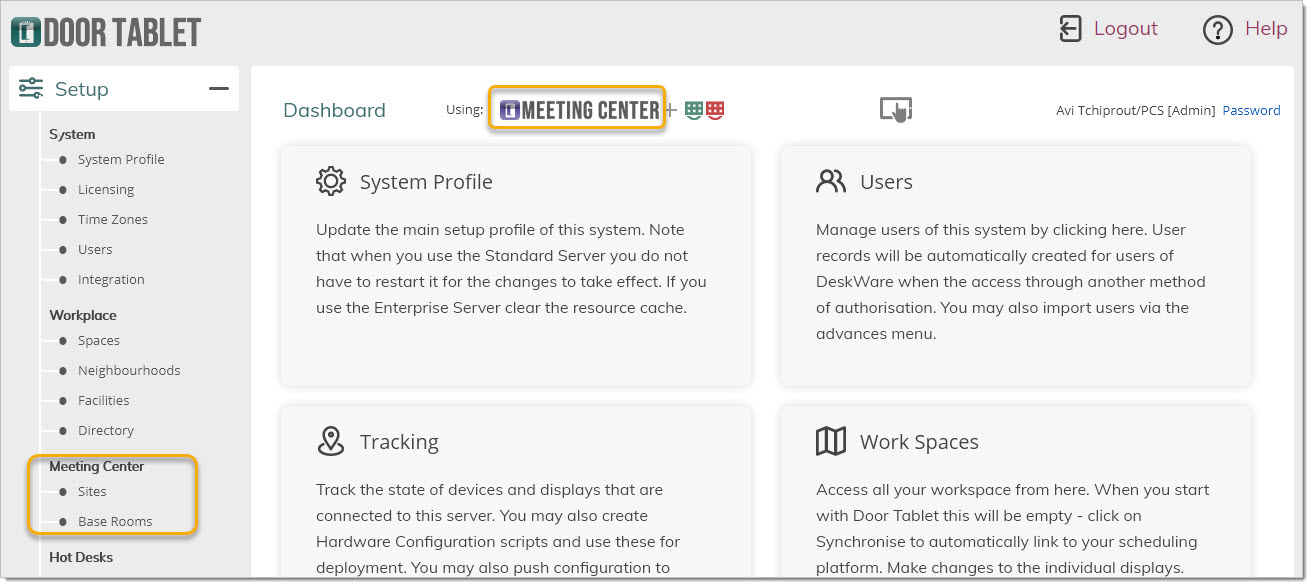Click the Setup sliders icon

[31, 89]
